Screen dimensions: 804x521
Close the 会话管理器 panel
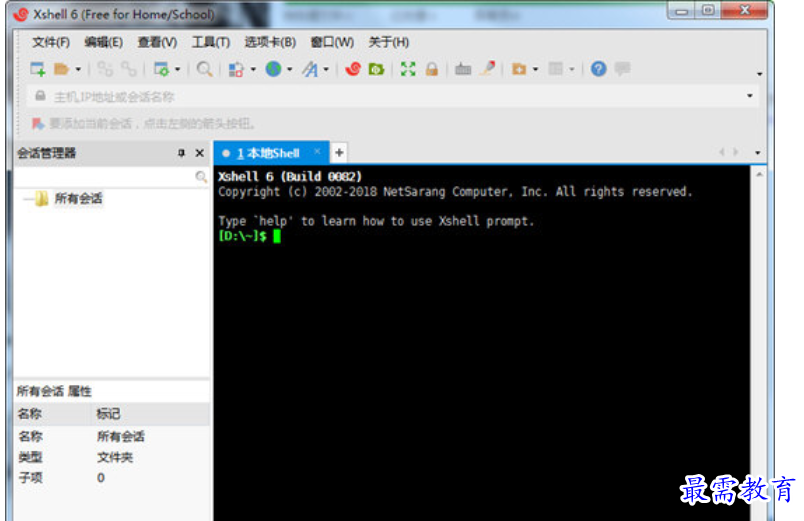coord(199,153)
